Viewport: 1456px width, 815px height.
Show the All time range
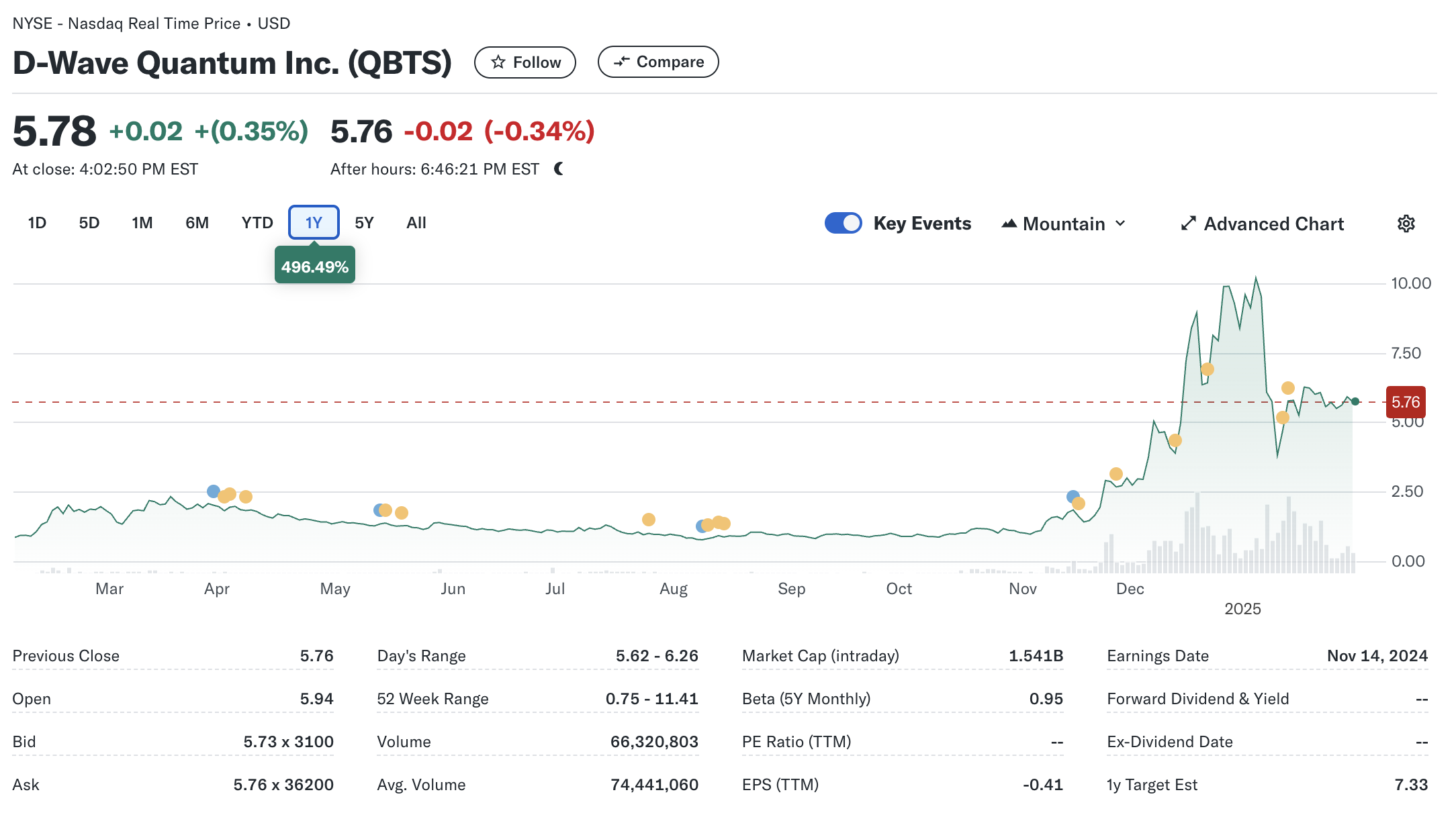coord(416,223)
